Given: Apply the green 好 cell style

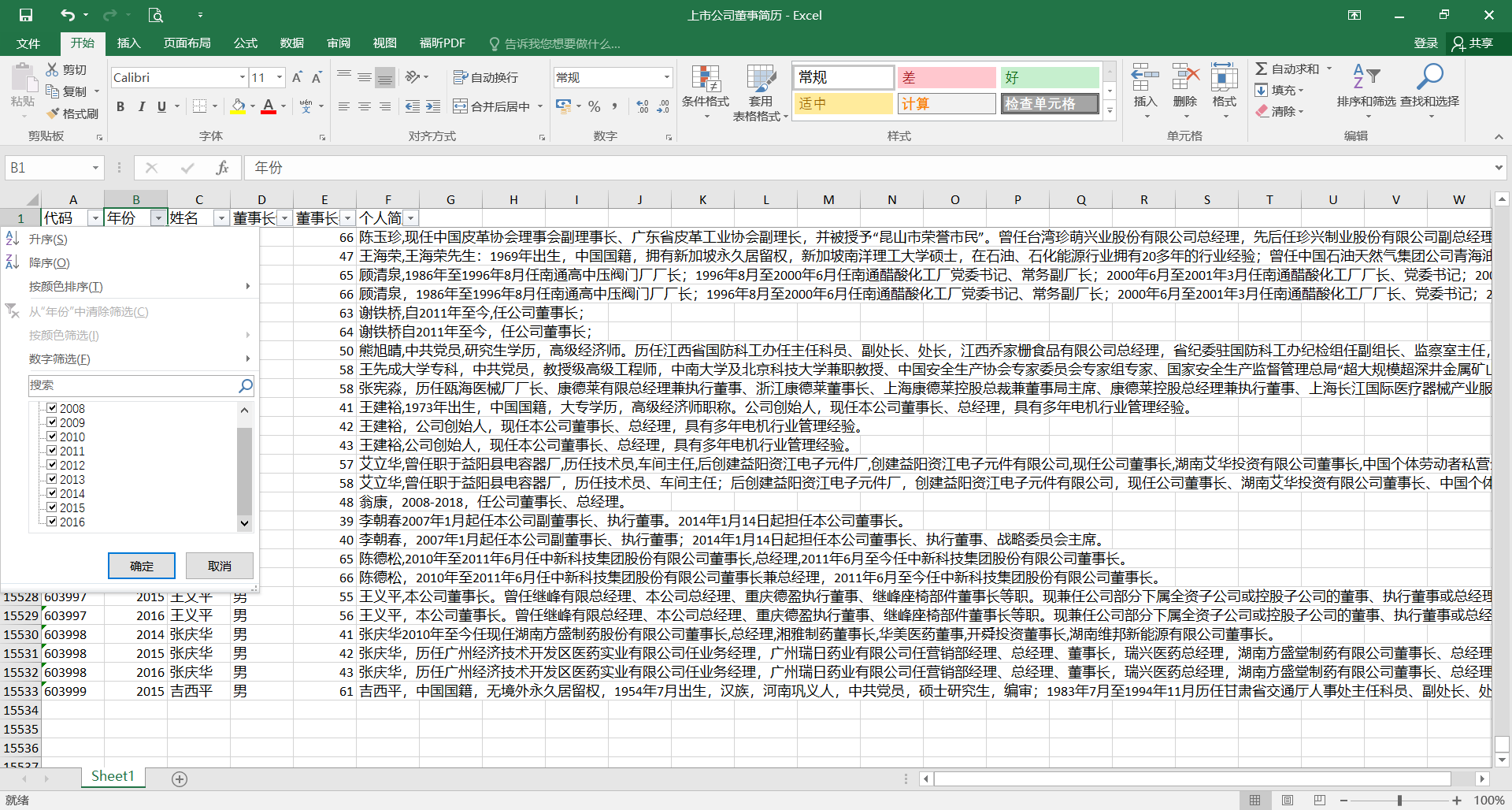Looking at the screenshot, I should click(x=1050, y=77).
